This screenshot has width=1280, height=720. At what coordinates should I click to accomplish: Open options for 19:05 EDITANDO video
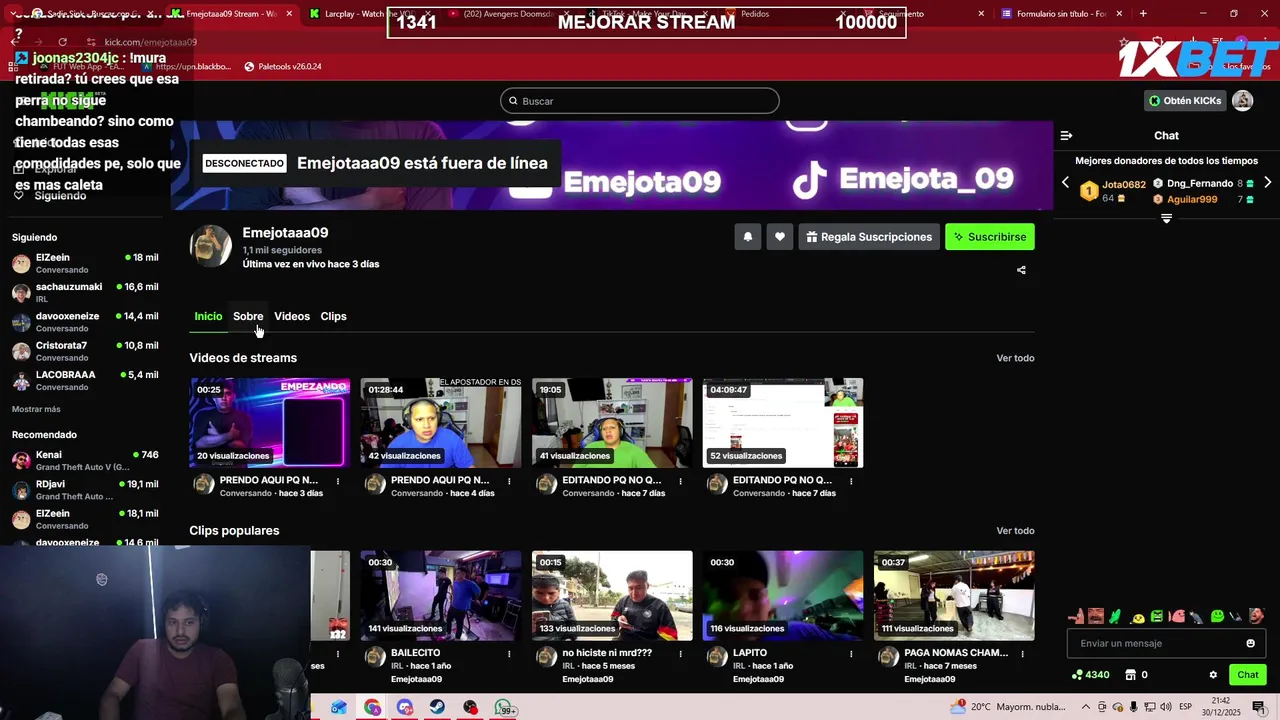(x=680, y=481)
